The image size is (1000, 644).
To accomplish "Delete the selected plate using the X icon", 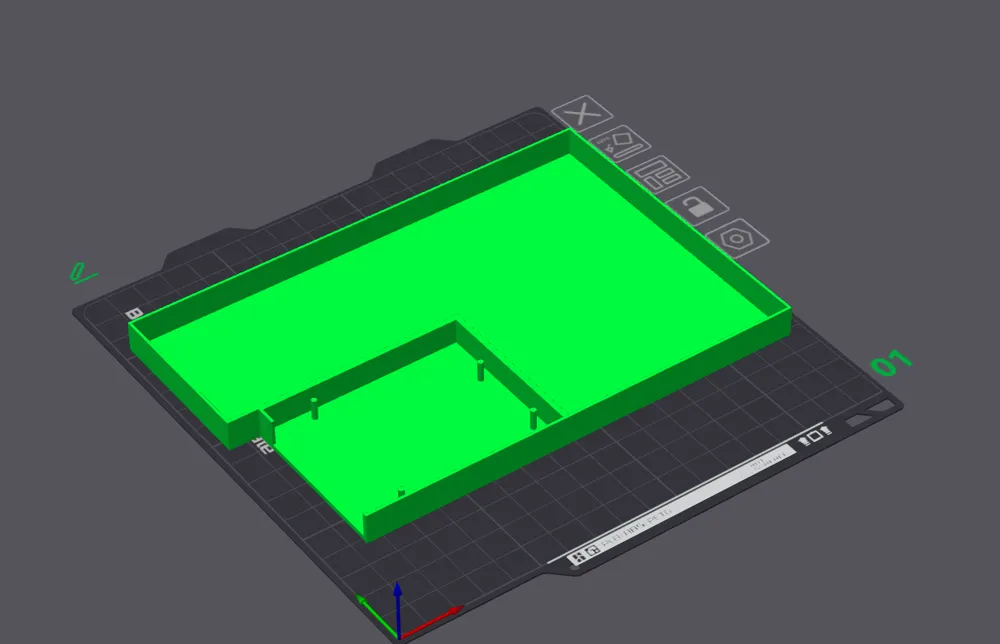I will point(580,113).
